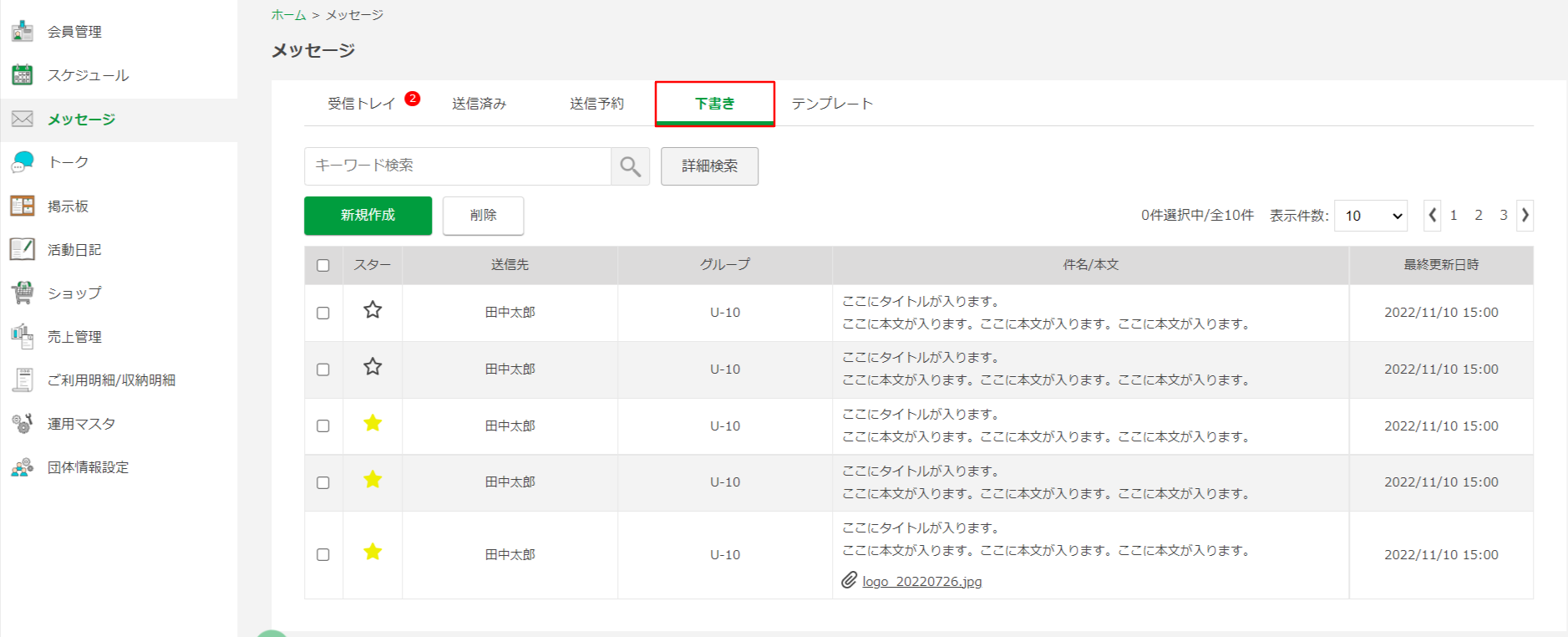Go to next page arrow
The image size is (1568, 637).
point(1525,215)
